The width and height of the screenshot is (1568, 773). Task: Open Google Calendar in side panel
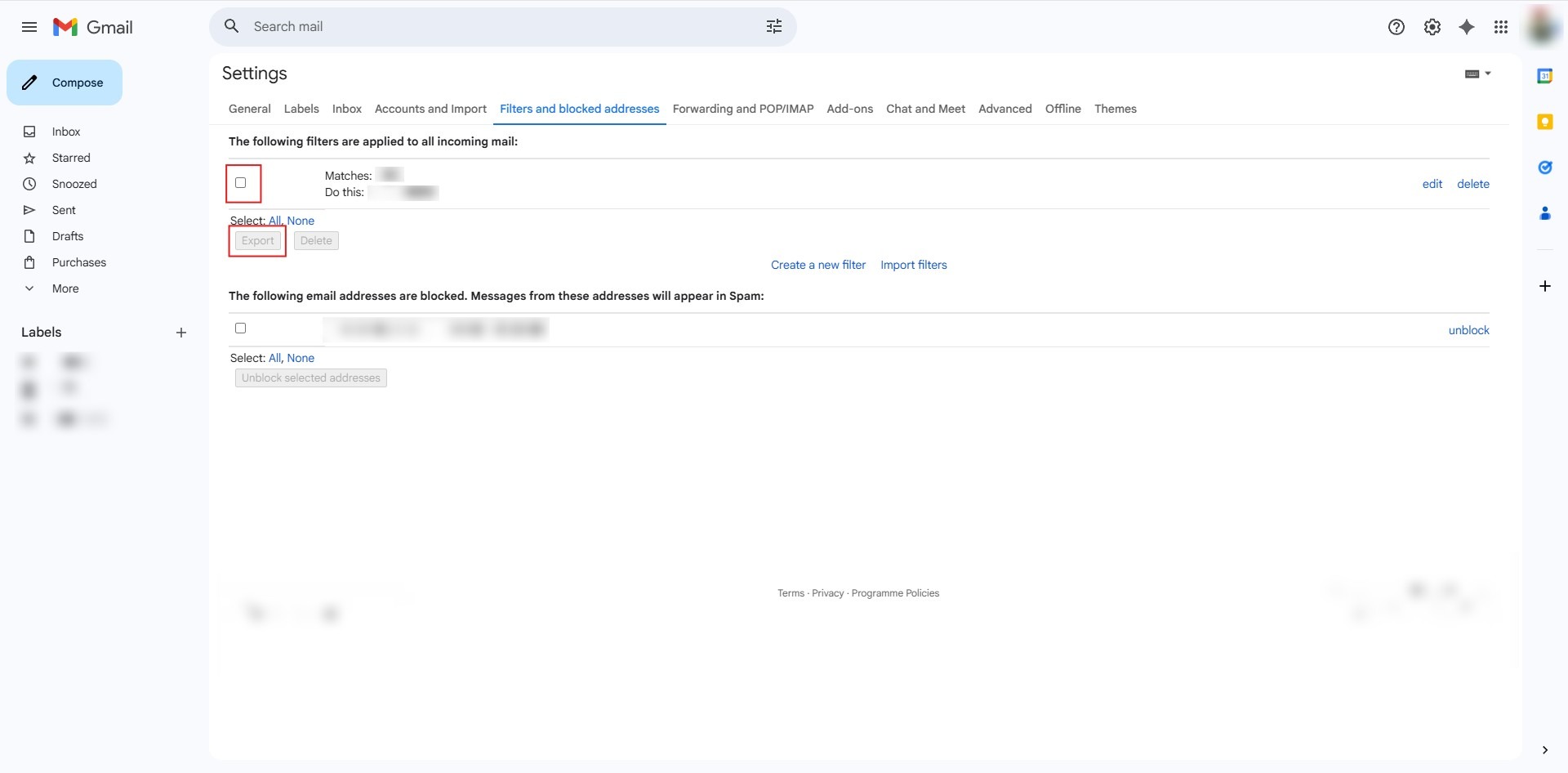coord(1544,76)
